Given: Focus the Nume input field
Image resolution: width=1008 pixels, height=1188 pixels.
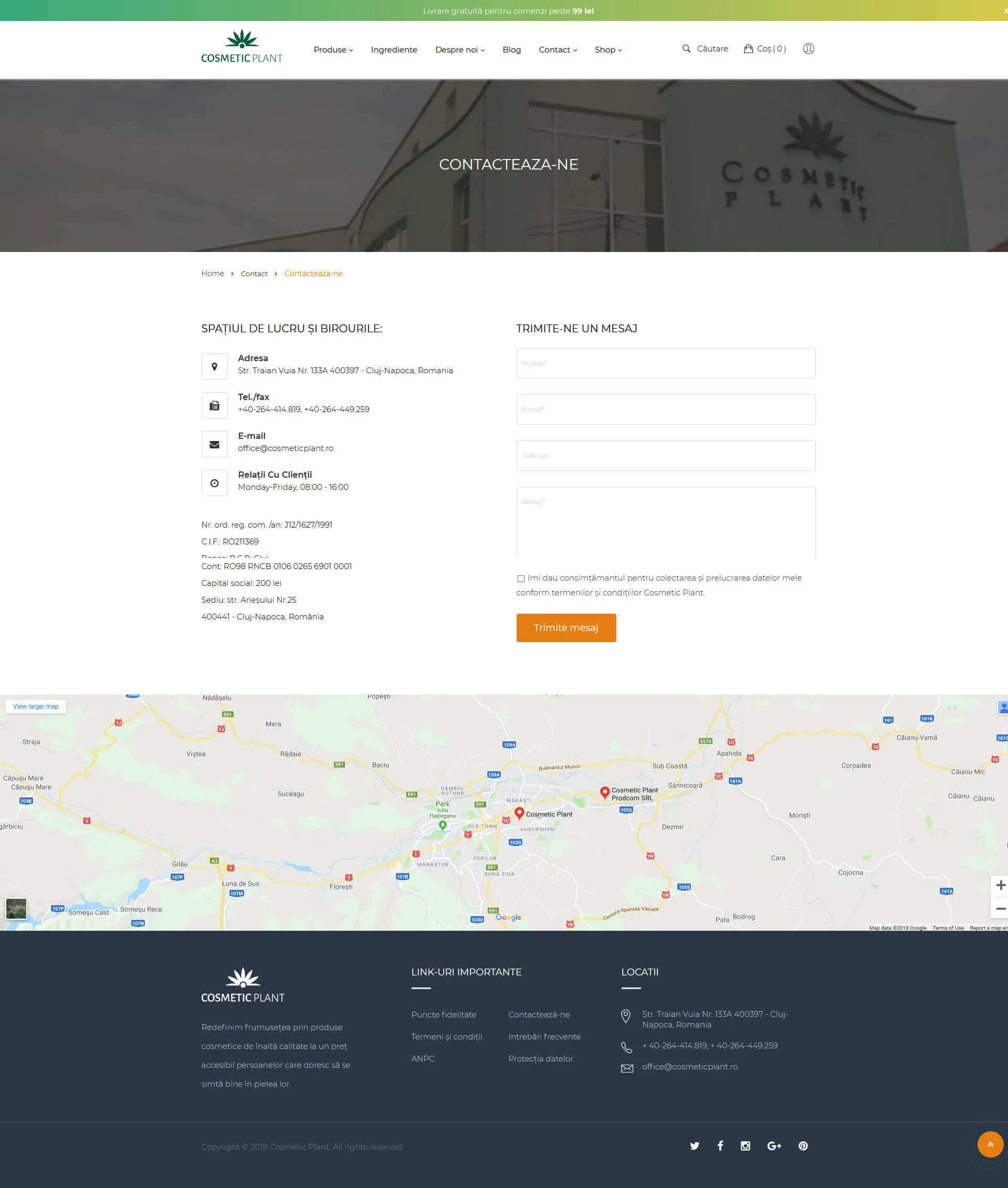Looking at the screenshot, I should click(666, 363).
